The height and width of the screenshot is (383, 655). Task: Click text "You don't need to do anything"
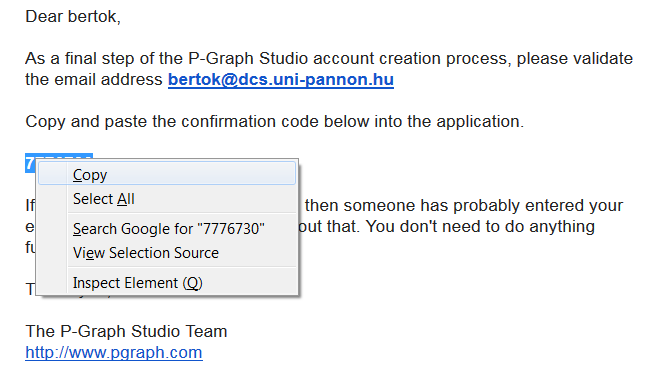(480, 226)
